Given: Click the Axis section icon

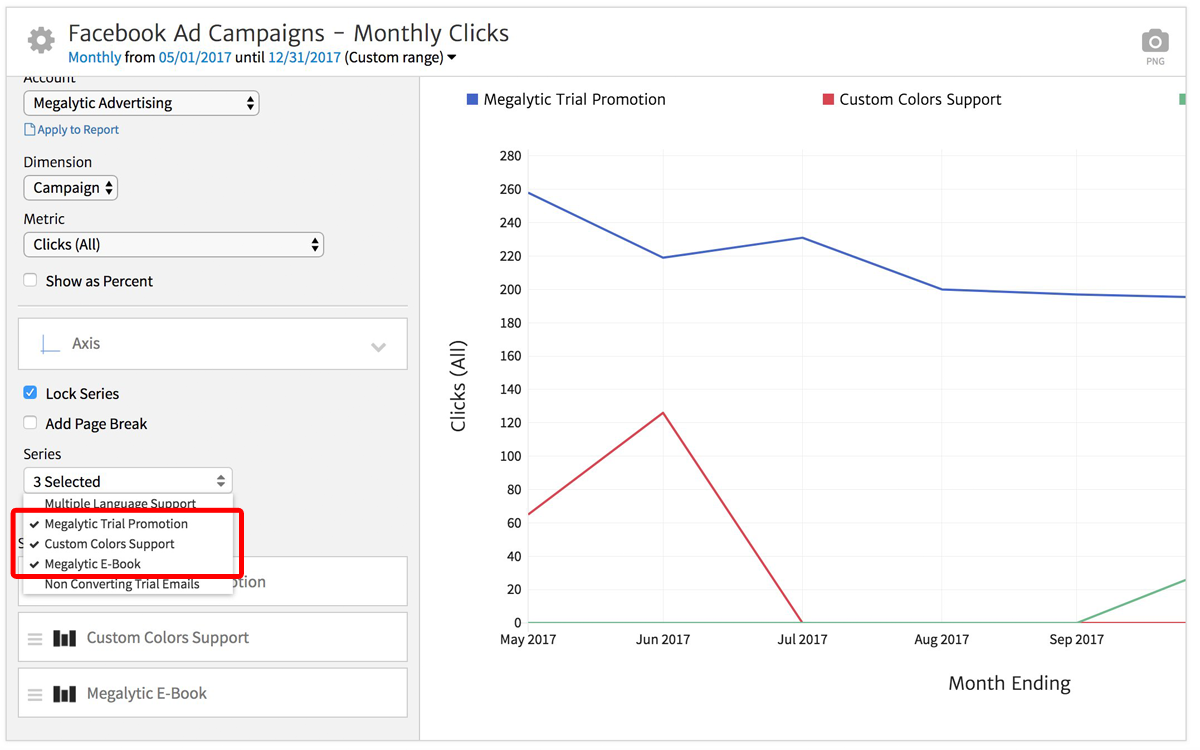Looking at the screenshot, I should point(49,344).
